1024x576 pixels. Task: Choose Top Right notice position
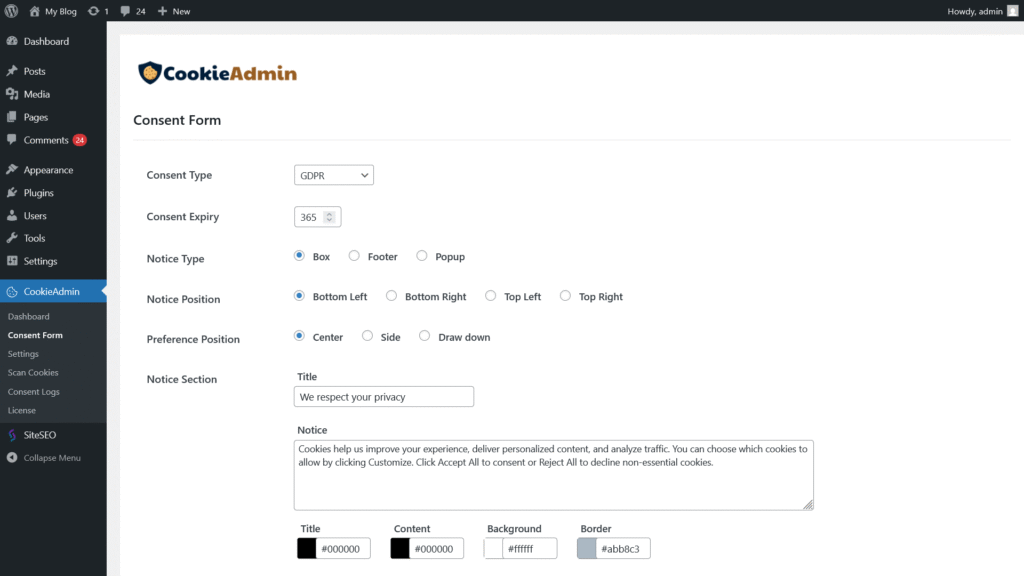coord(566,296)
